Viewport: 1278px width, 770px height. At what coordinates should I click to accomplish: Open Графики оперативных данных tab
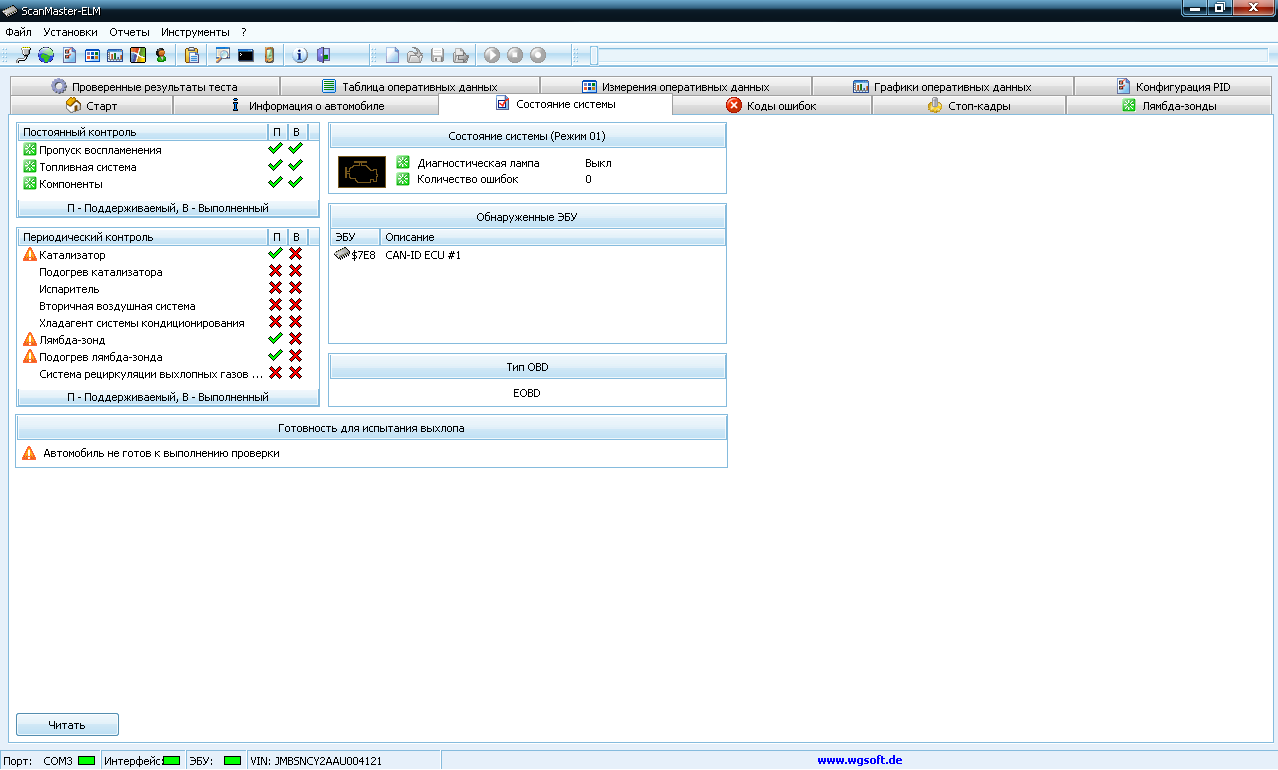pos(942,87)
